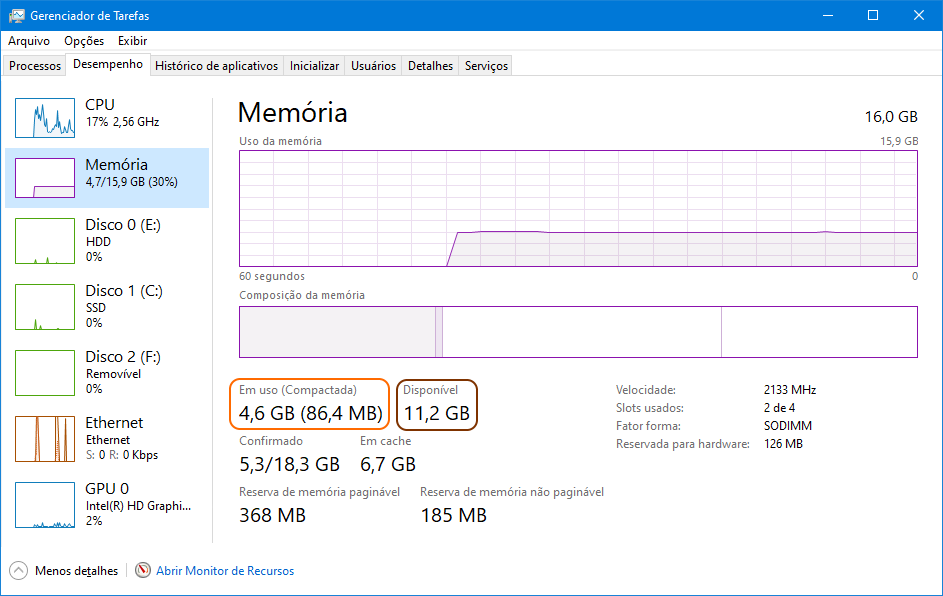Select GPU 0 Intel HD Graphics graph
The image size is (943, 596).
[45, 505]
